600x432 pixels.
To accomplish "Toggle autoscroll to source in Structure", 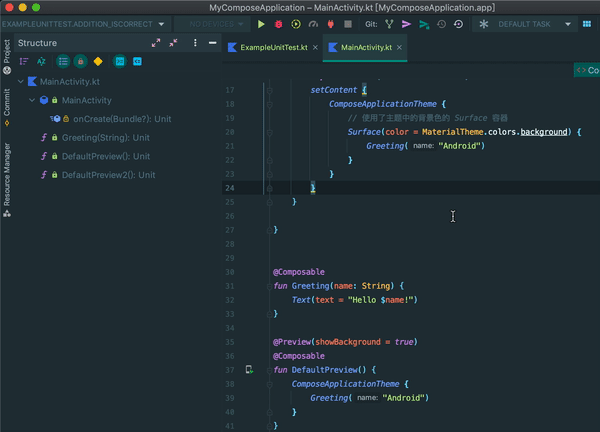I will tap(120, 61).
